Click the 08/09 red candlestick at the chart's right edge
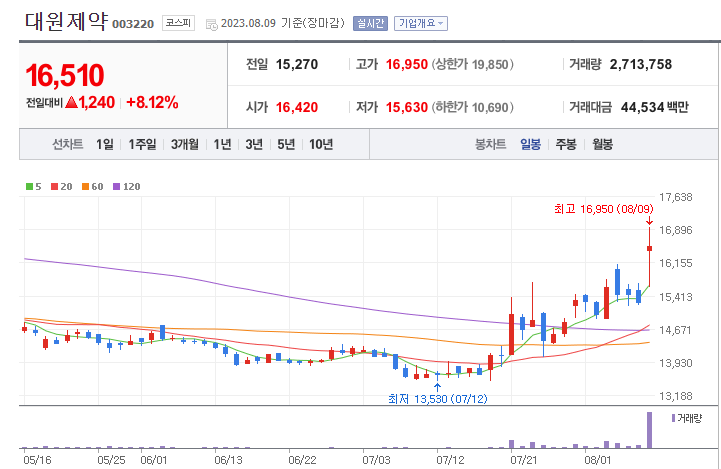721x469 pixels. coord(649,257)
